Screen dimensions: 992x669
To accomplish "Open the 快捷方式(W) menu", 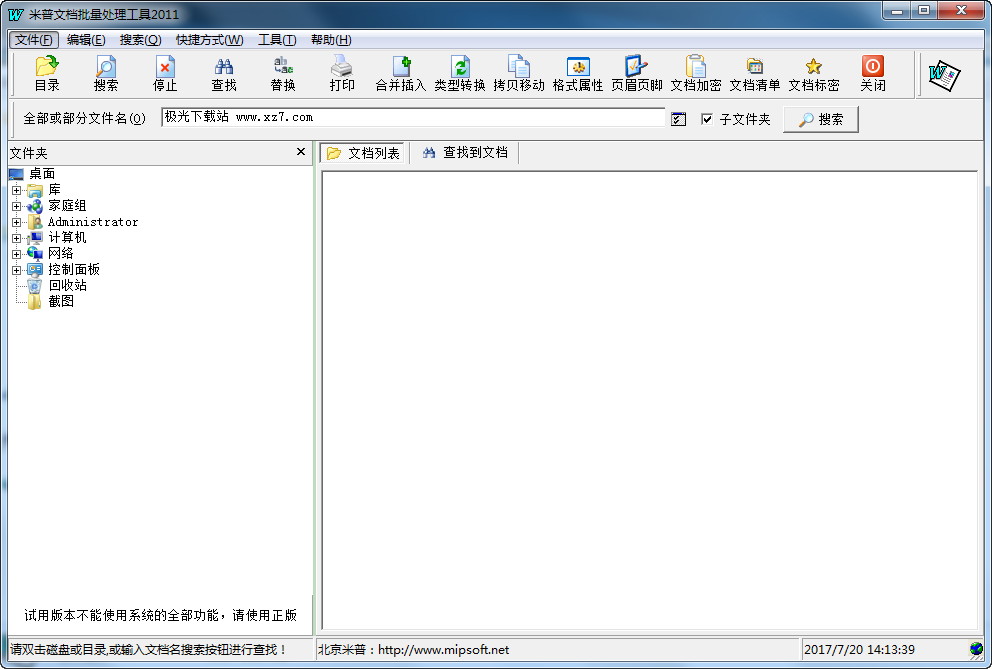I will coord(209,40).
